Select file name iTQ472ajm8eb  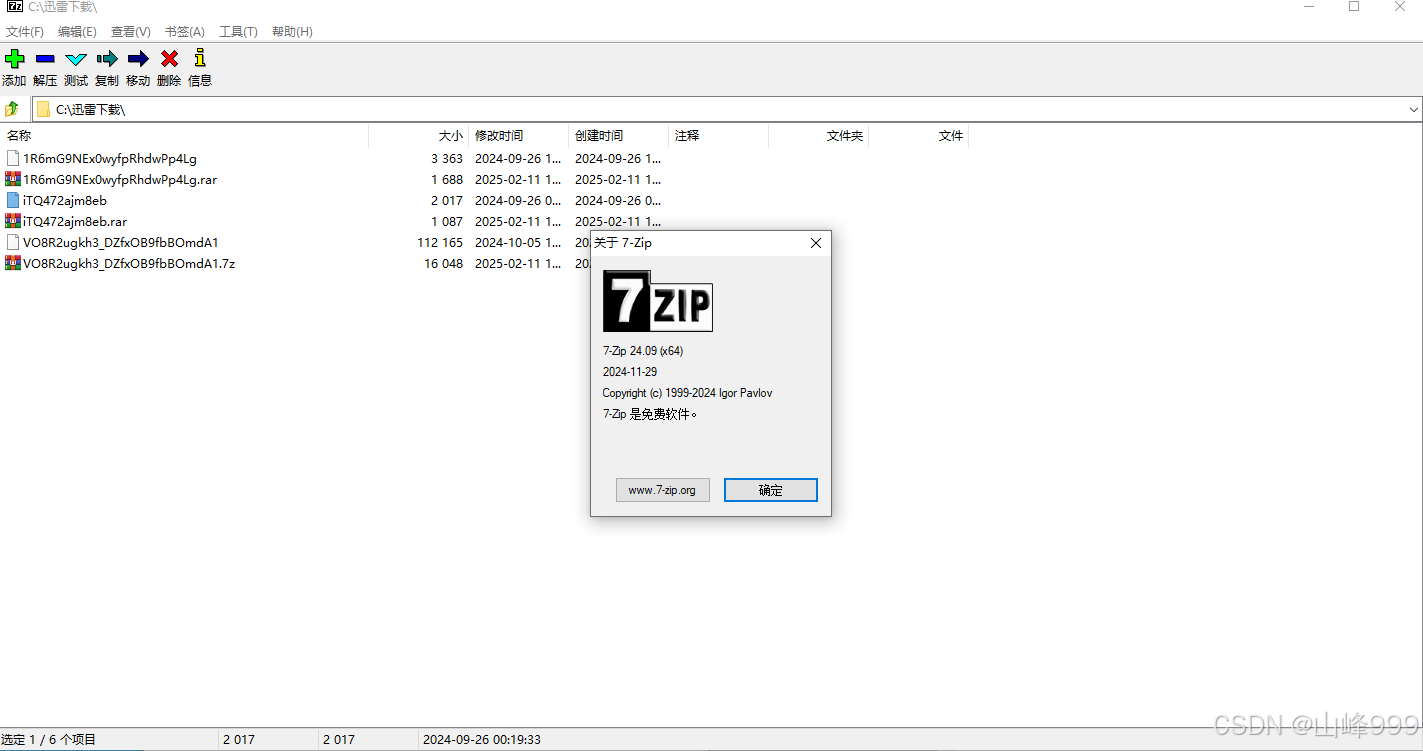65,200
